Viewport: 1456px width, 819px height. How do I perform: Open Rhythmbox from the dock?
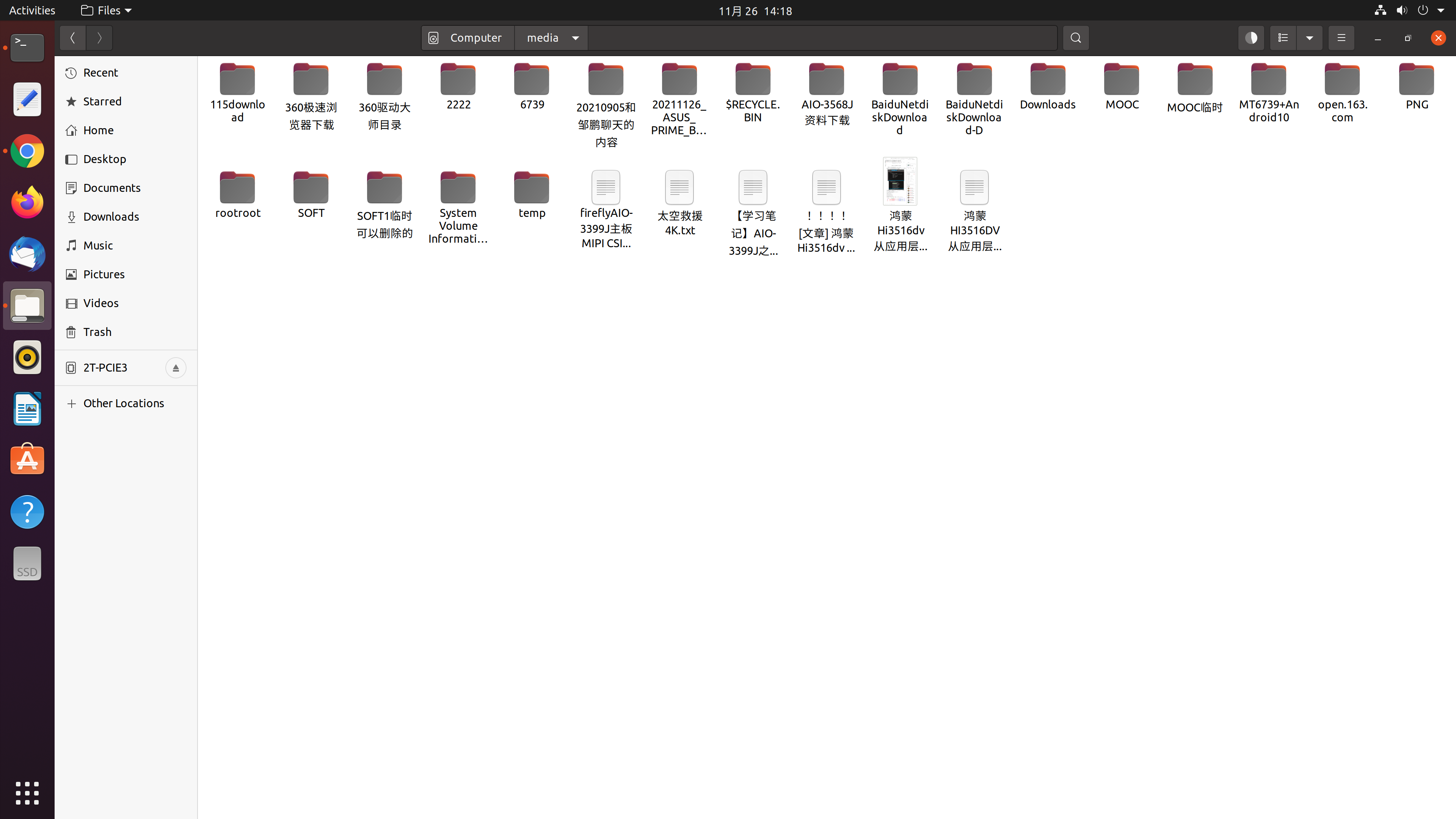pos(27,357)
